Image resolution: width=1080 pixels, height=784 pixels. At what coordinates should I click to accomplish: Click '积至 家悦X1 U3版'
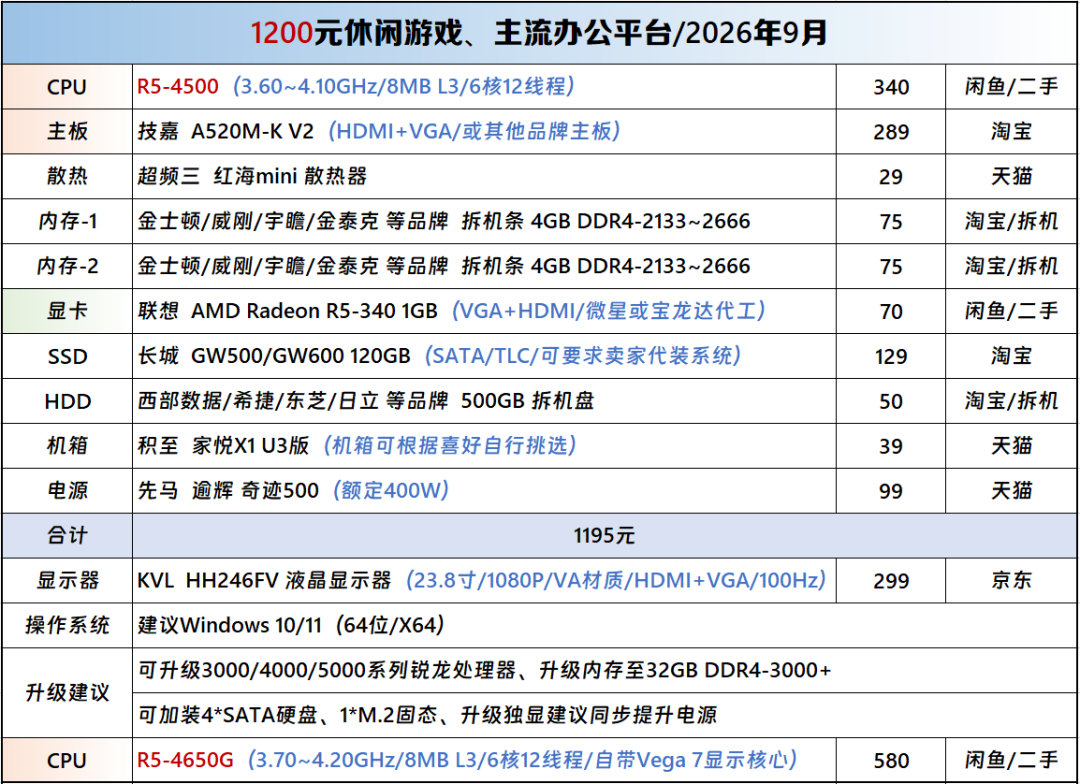[x=223, y=446]
